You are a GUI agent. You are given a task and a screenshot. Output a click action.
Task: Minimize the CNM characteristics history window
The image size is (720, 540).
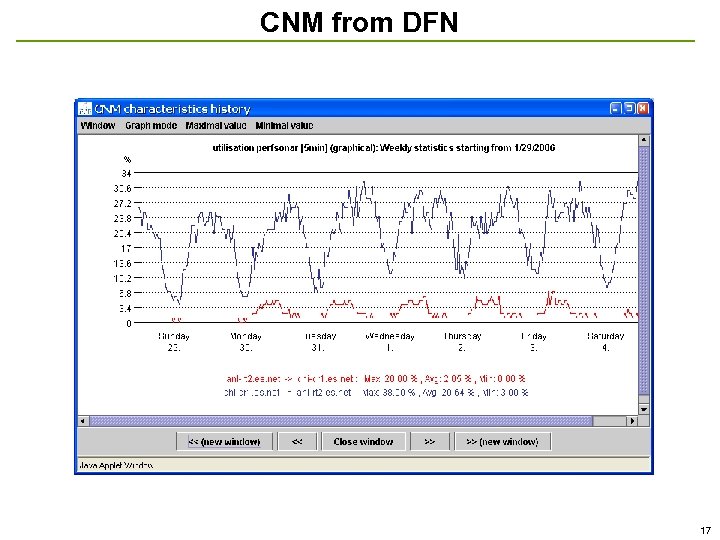(615, 108)
